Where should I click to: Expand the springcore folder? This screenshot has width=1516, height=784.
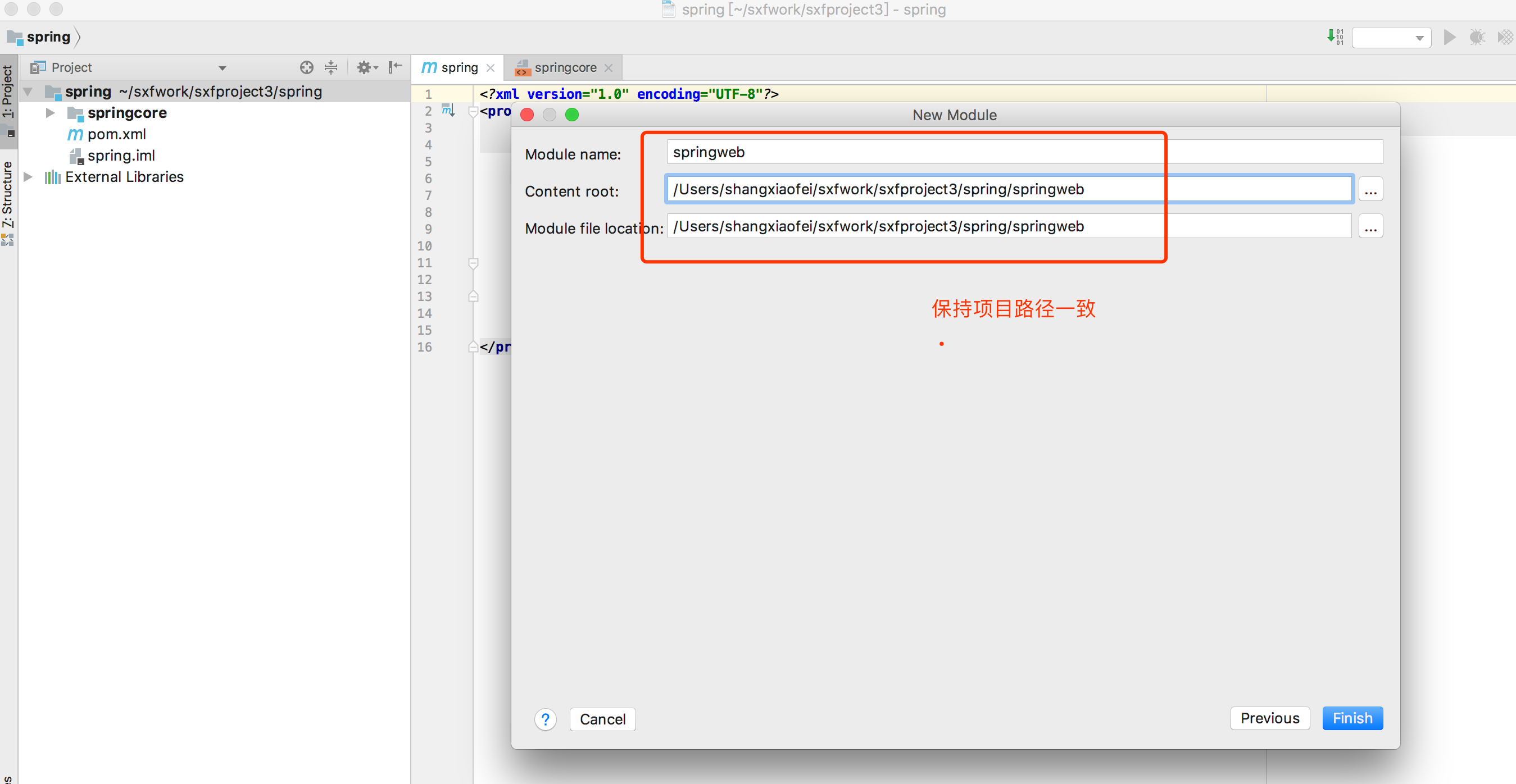(x=51, y=113)
